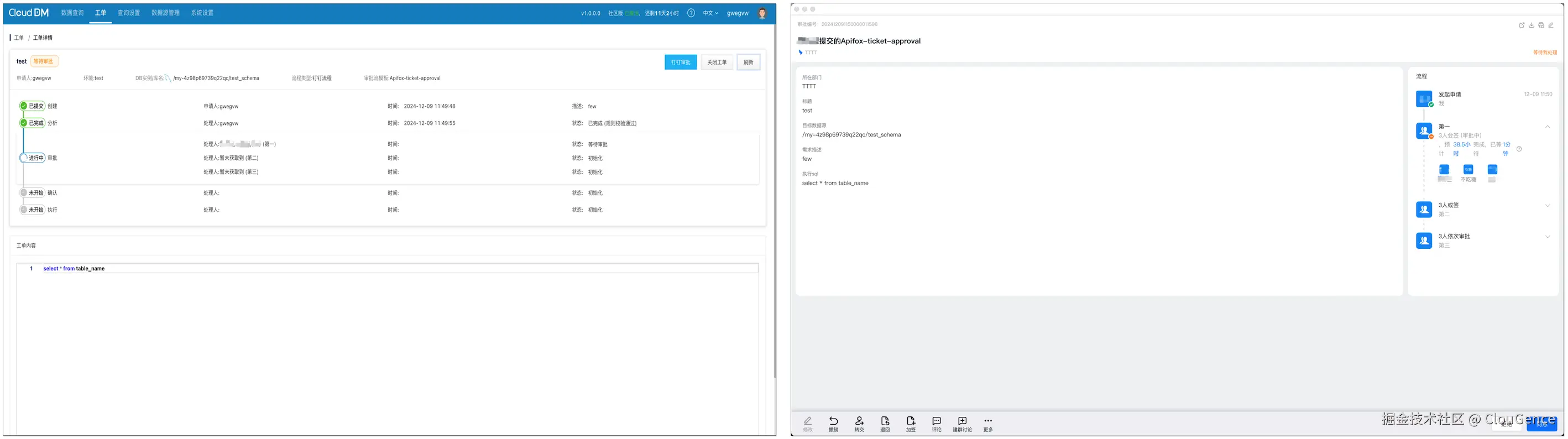The height and width of the screenshot is (439, 1568).
Task: Click the 已完成 status badge
Action: pyautogui.click(x=33, y=123)
